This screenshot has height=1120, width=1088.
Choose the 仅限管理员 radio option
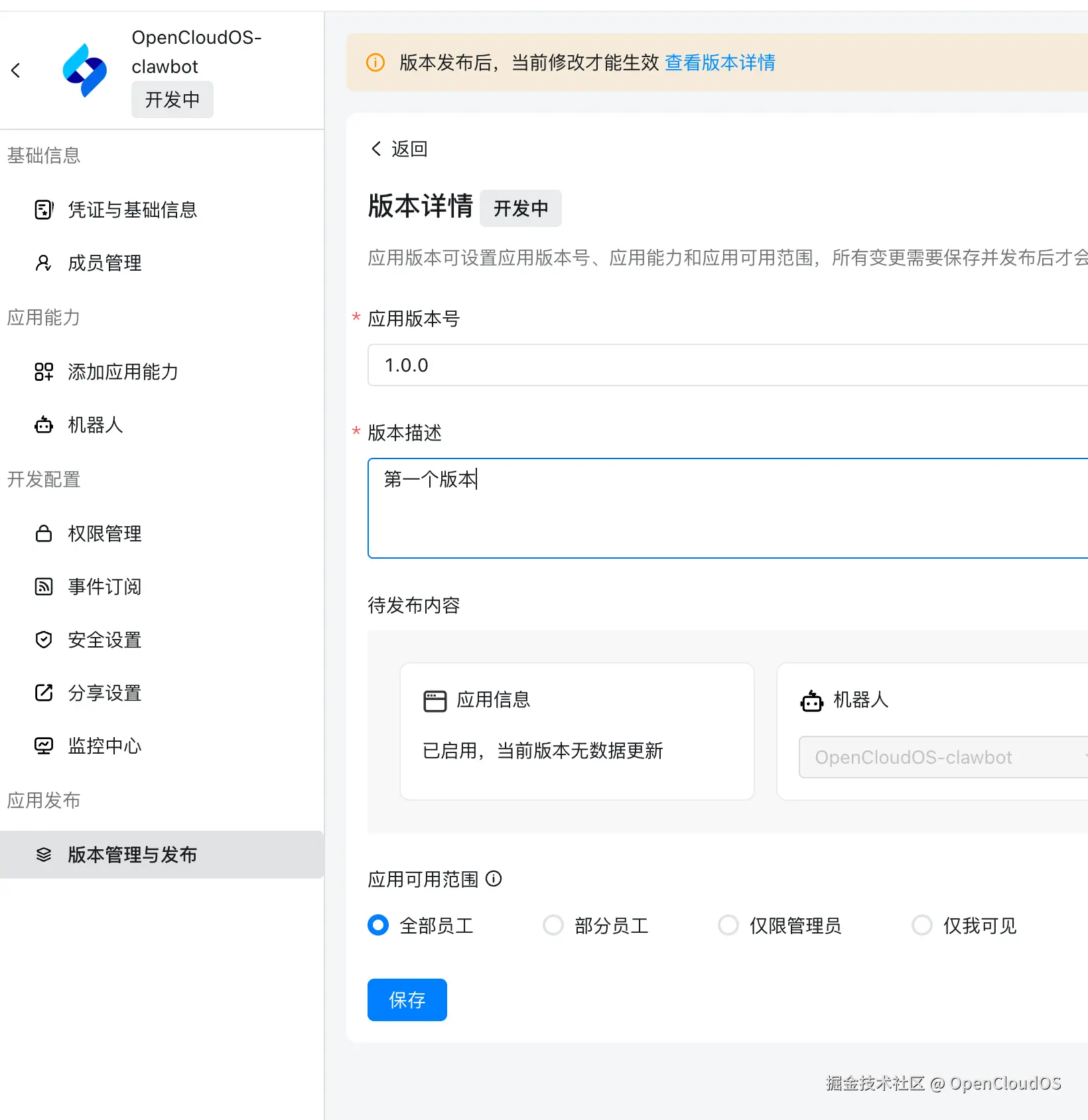(x=728, y=925)
